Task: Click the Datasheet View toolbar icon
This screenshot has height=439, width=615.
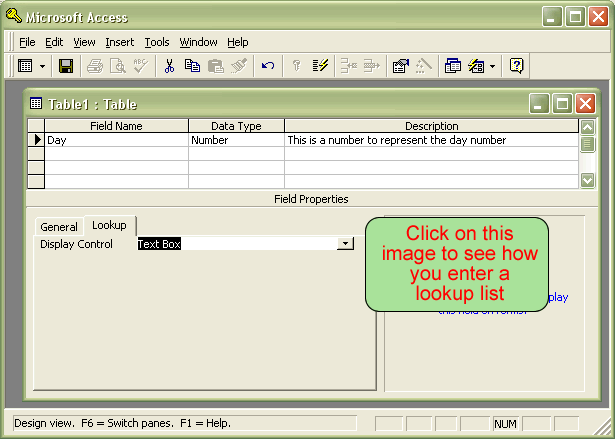Action: pyautogui.click(x=25, y=66)
